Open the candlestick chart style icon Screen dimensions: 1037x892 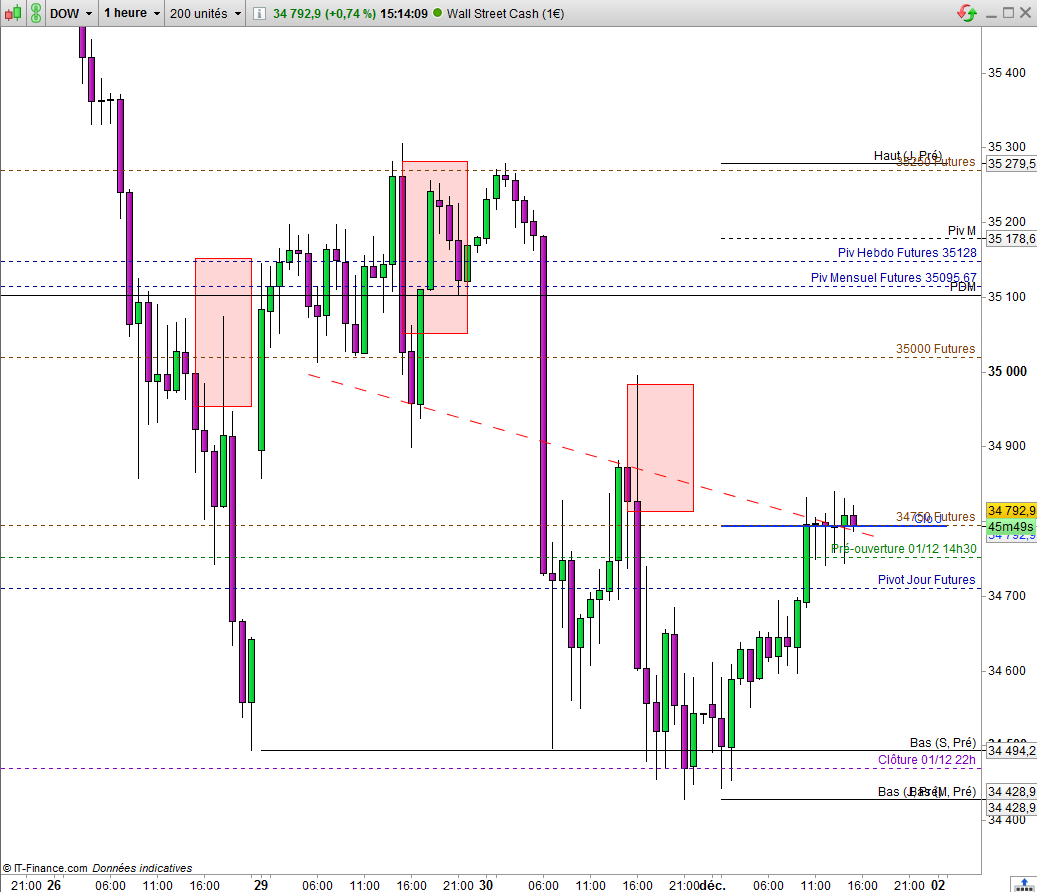click(x=13, y=13)
